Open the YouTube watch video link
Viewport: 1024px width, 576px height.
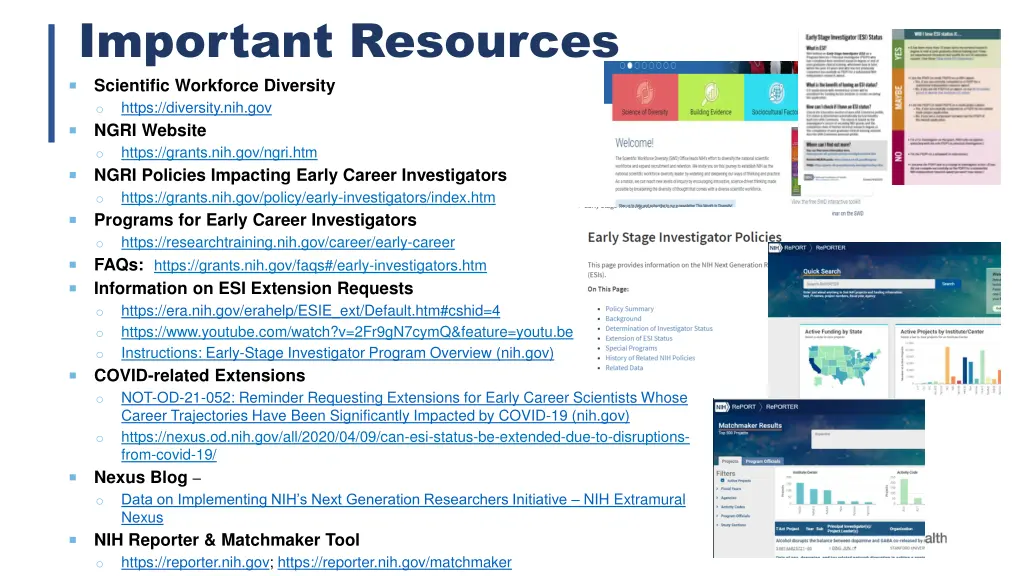(x=347, y=332)
